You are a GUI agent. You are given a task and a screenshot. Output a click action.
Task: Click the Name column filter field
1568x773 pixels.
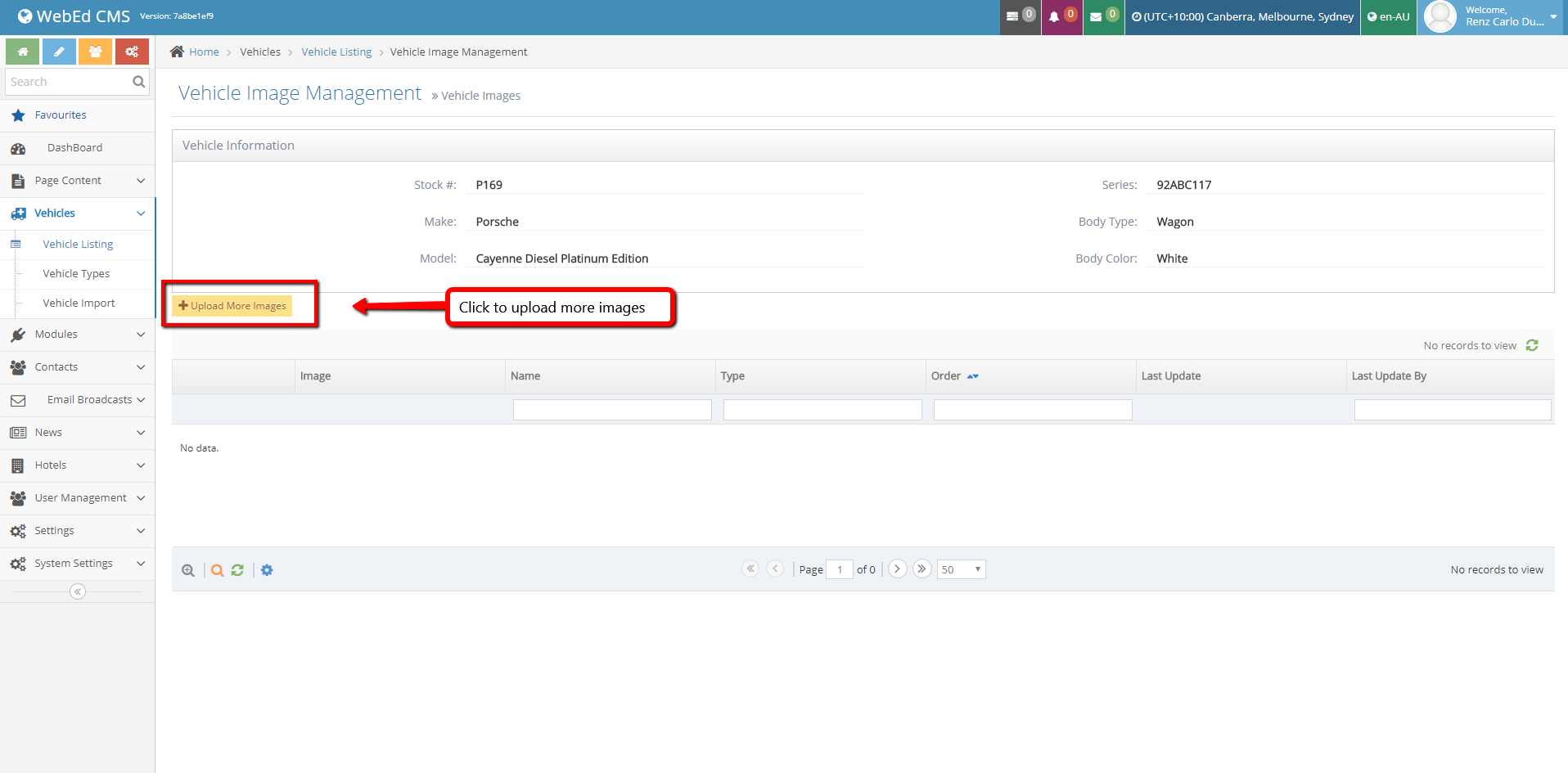(612, 410)
